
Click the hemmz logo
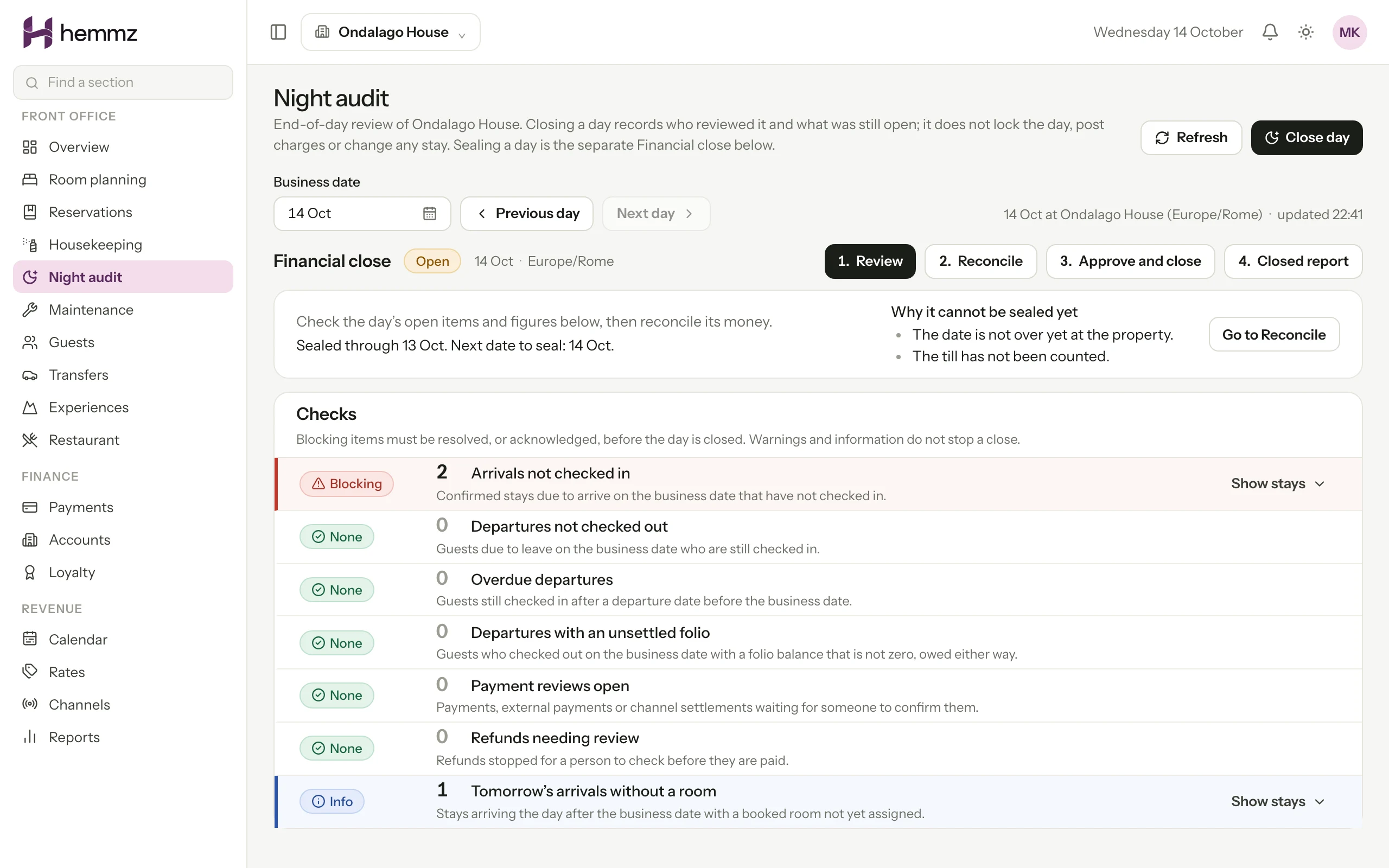pos(79,33)
